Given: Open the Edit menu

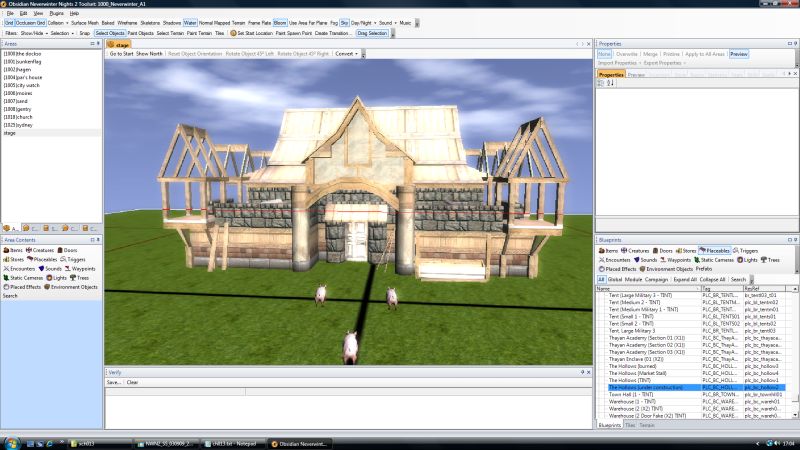Looking at the screenshot, I should [23, 13].
